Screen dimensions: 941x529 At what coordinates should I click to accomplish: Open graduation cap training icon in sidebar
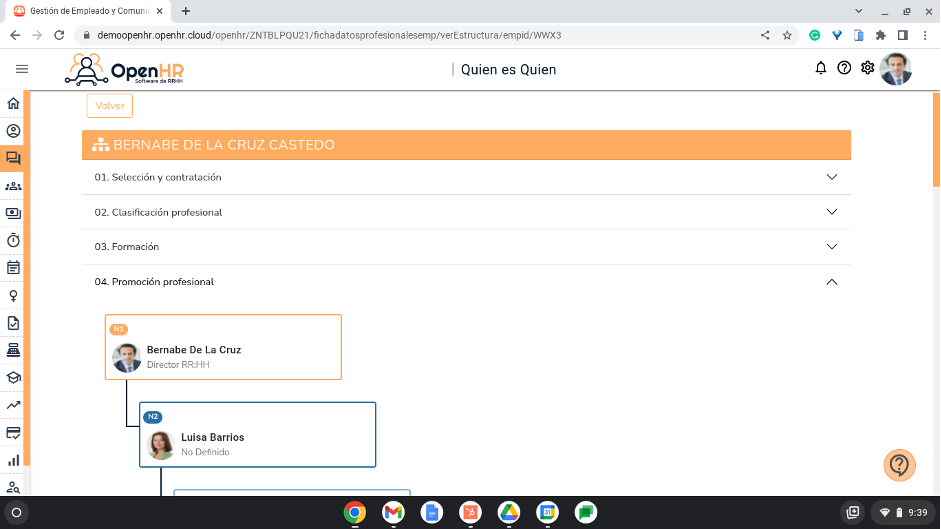coord(13,378)
